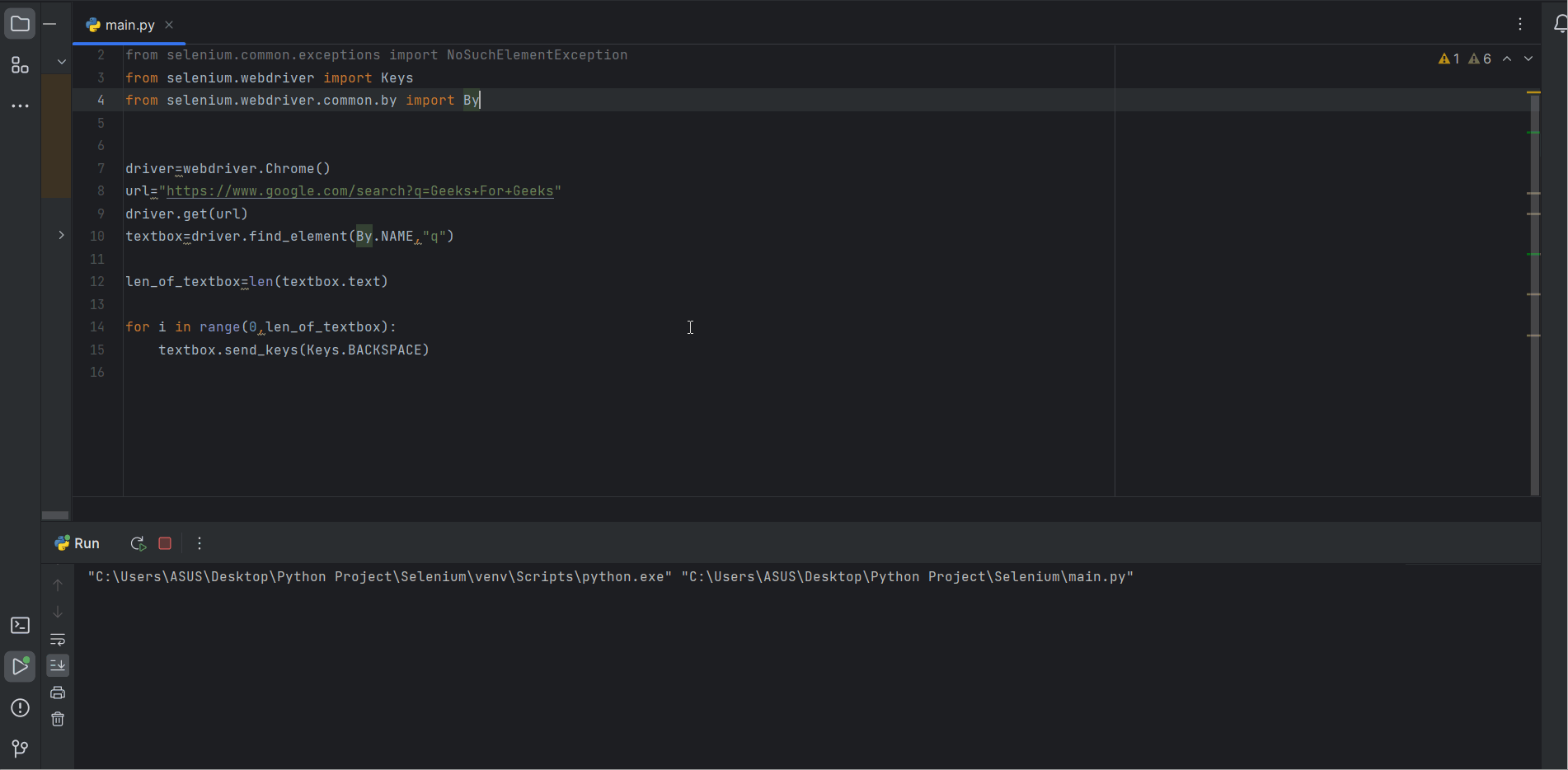This screenshot has height=770, width=1568.
Task: Open the editor options kebab menu
Action: click(1519, 24)
